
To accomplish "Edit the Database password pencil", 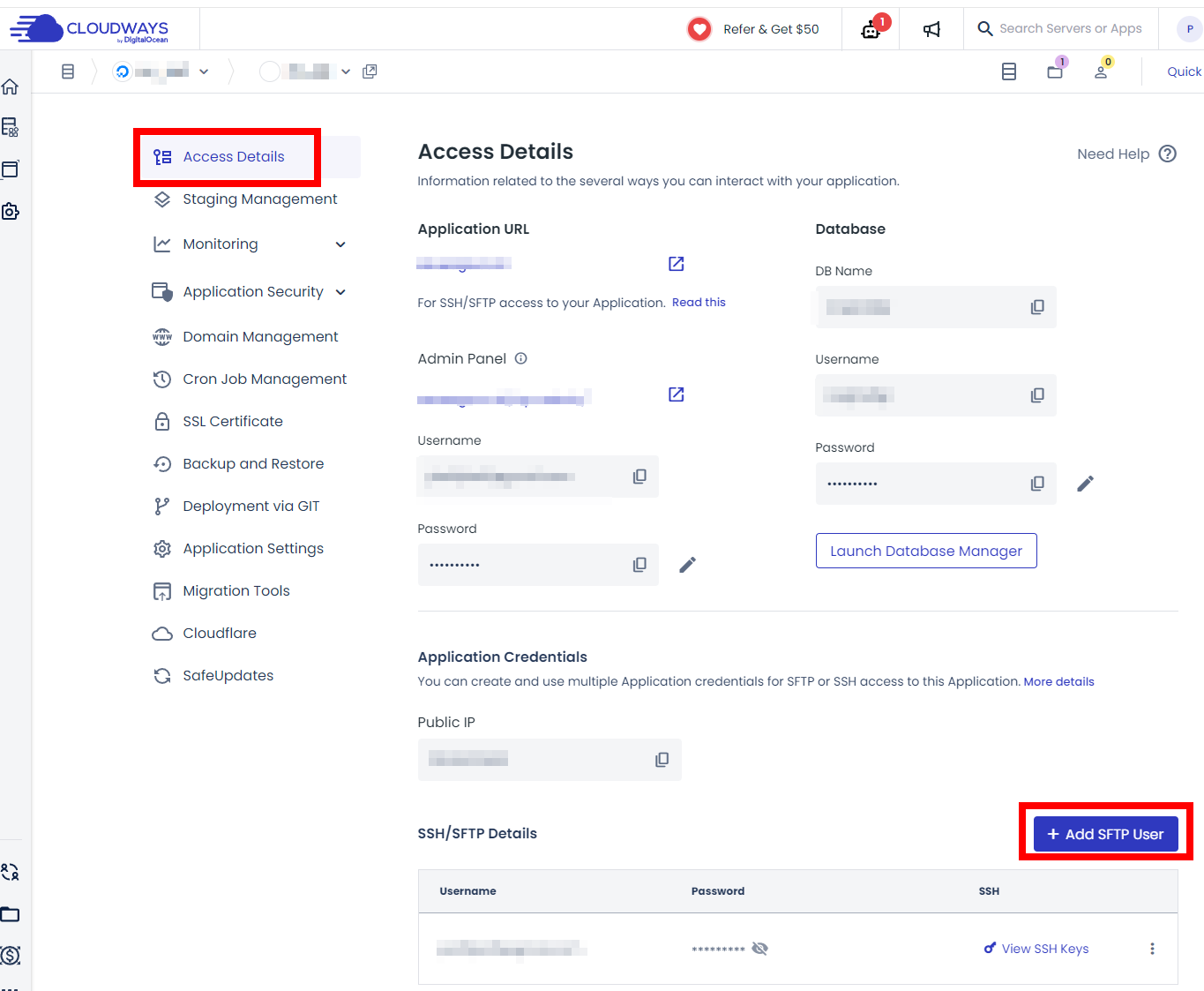I will [x=1086, y=484].
